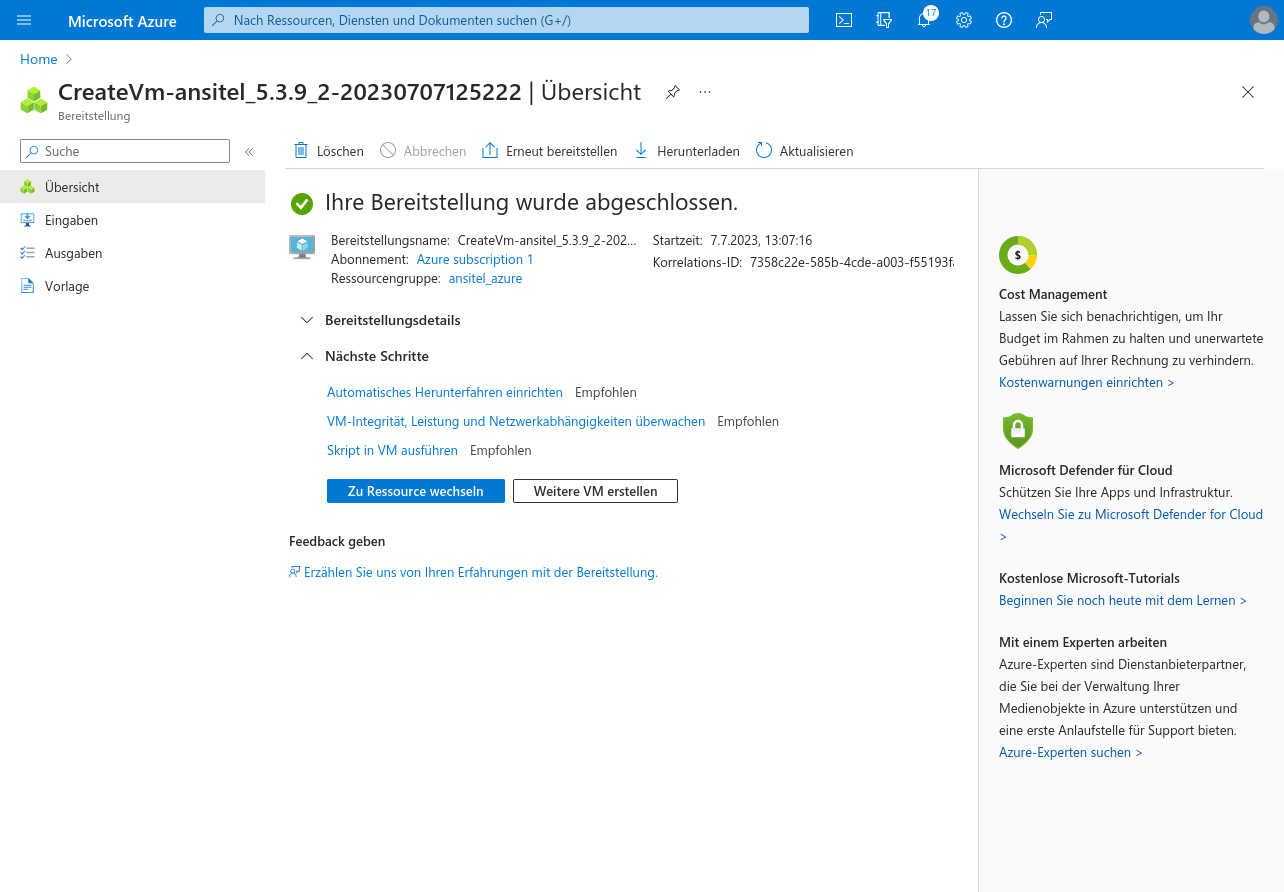This screenshot has width=1284, height=892.
Task: Click the Zu Ressource wechseln button
Action: 415,491
